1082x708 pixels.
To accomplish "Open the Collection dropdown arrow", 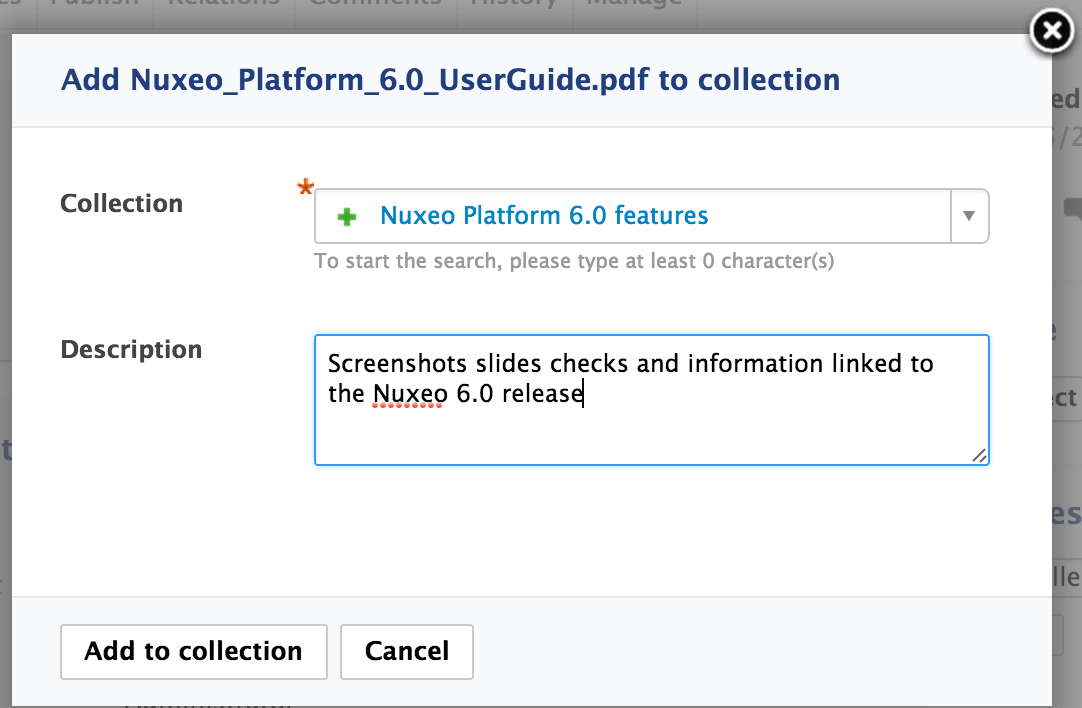I will click(x=969, y=216).
